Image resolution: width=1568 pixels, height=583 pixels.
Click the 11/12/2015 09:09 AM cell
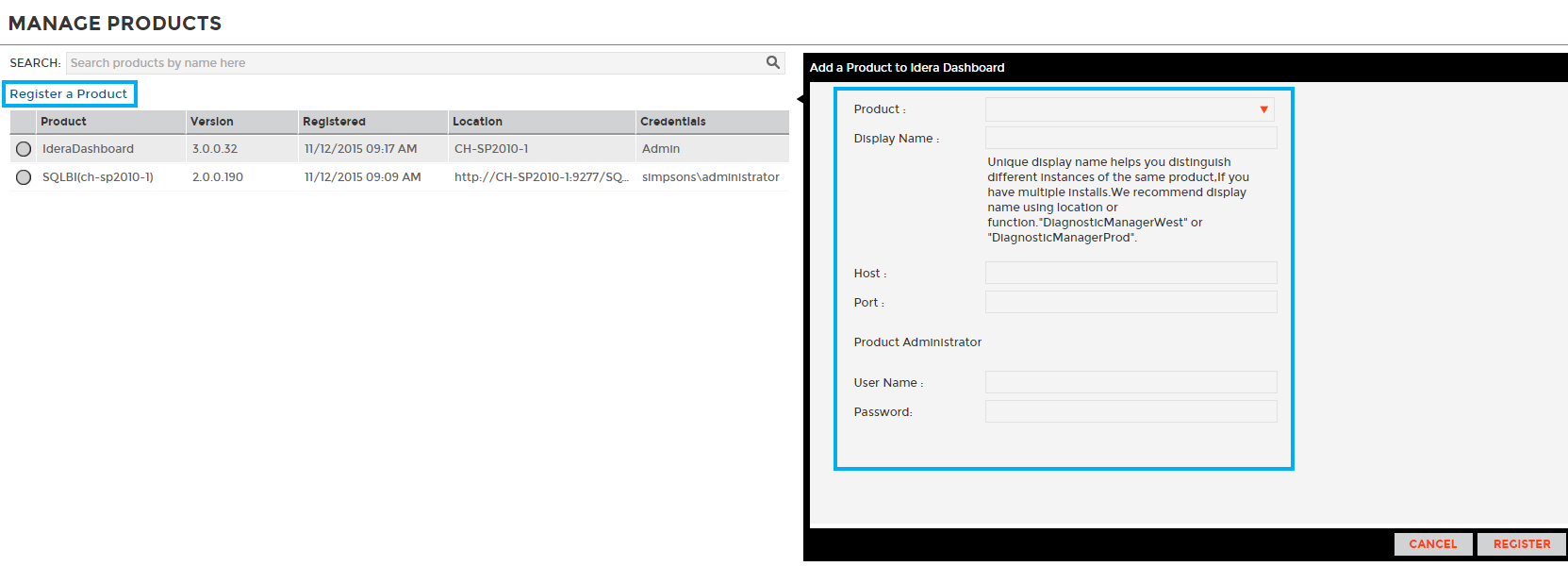[362, 177]
